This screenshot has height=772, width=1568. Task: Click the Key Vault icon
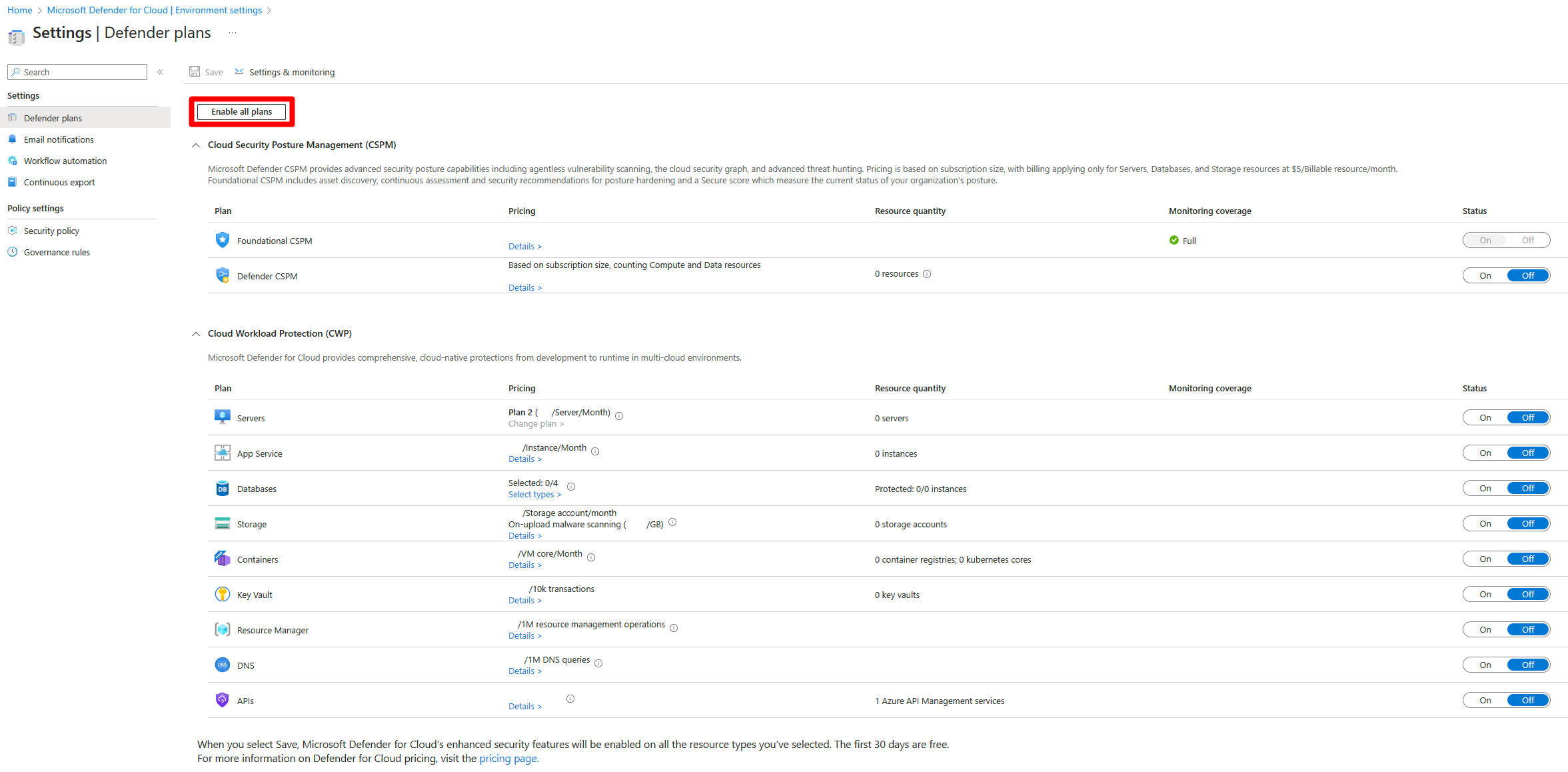(223, 594)
